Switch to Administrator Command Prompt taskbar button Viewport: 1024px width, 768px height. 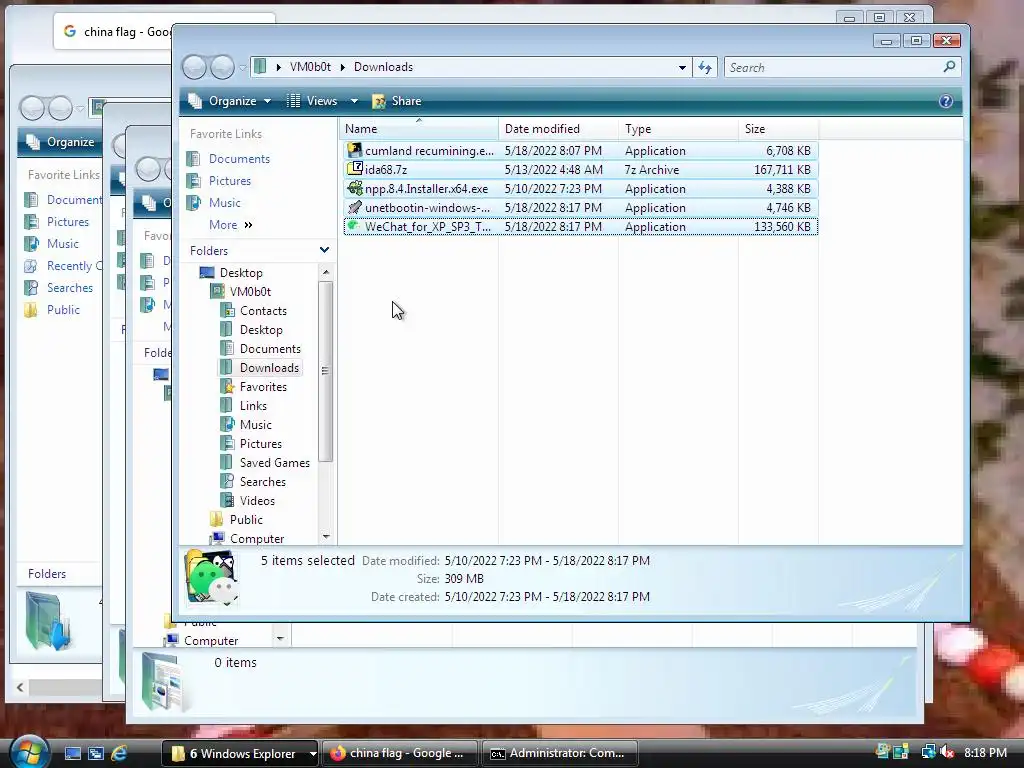tap(560, 754)
